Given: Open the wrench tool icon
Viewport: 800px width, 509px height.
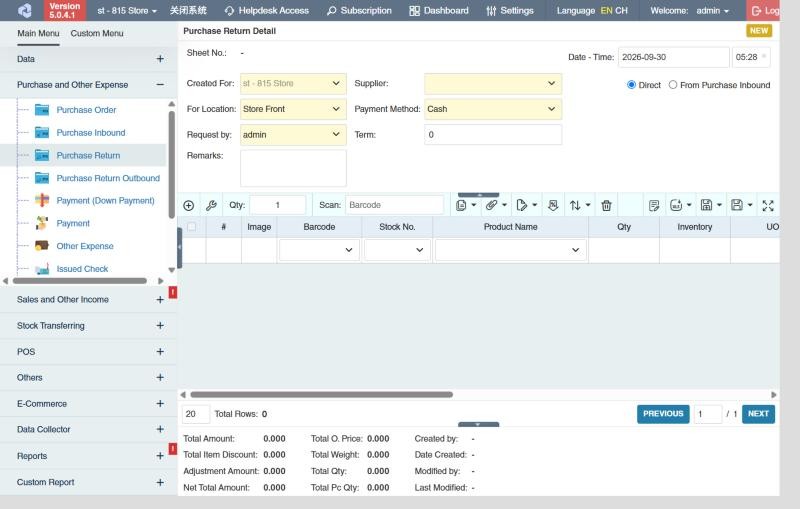Looking at the screenshot, I should coord(211,205).
